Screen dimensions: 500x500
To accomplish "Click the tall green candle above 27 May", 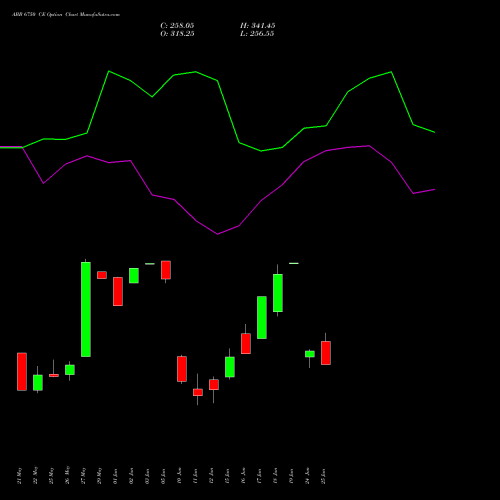I will click(86, 309).
